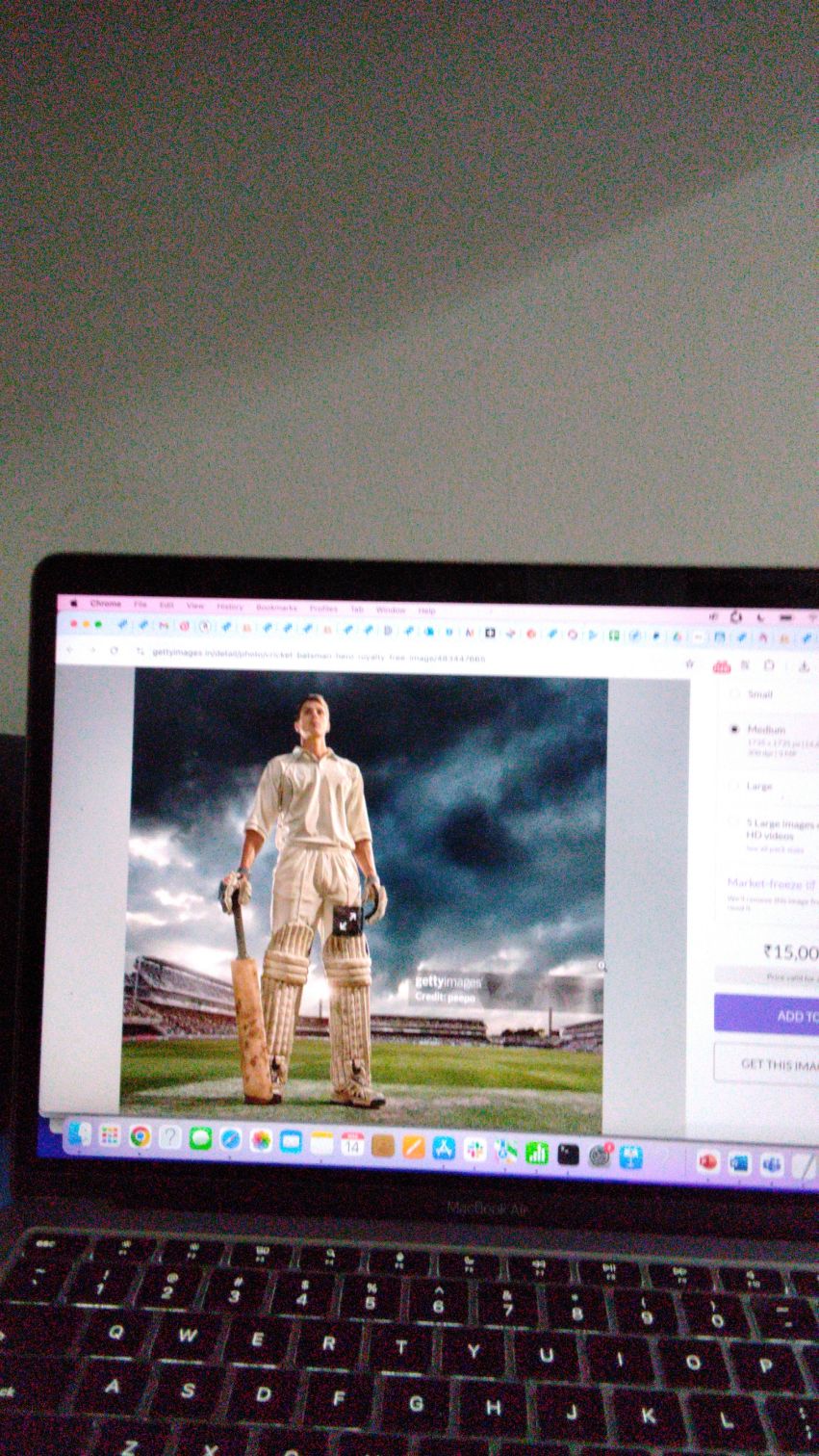Screen dimensions: 819x1456
Task: Bookmark this page with star icon
Action: coord(689,663)
